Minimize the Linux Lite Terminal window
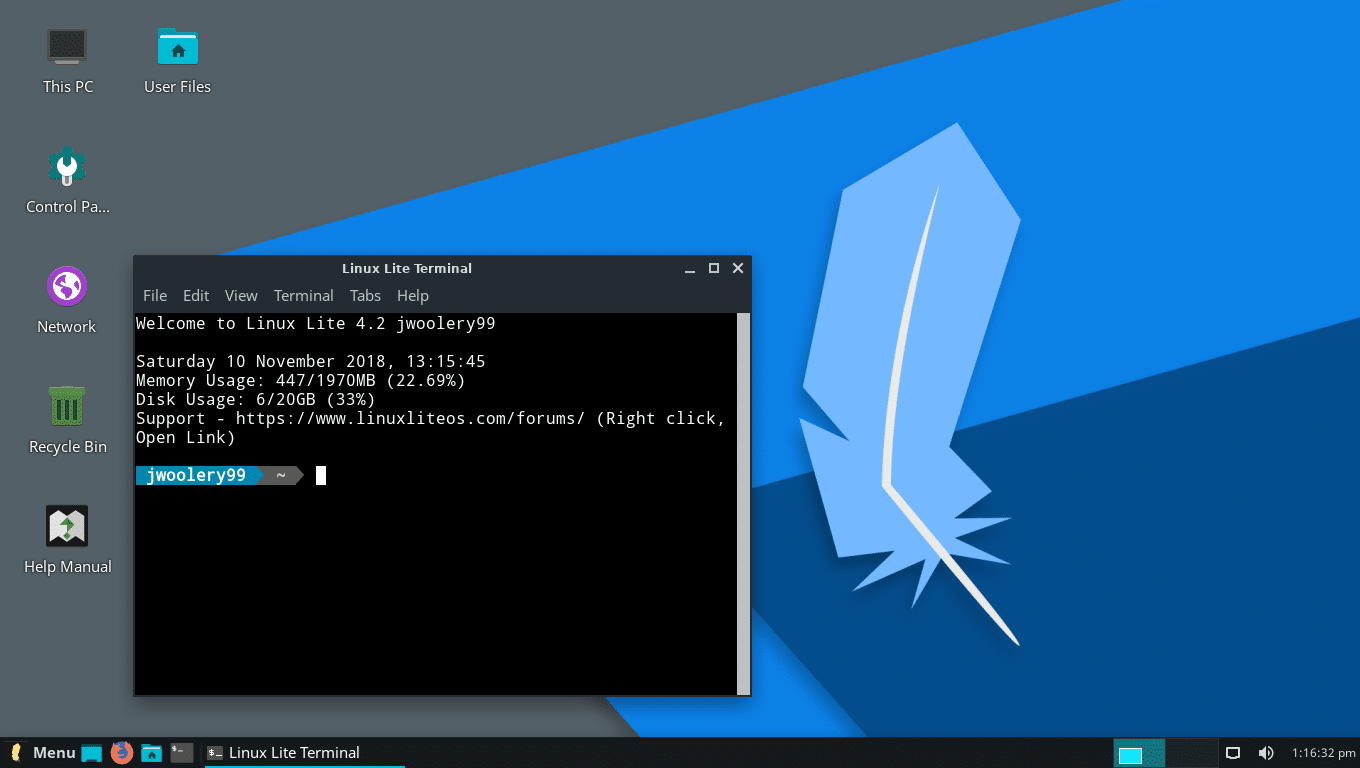 [x=690, y=269]
